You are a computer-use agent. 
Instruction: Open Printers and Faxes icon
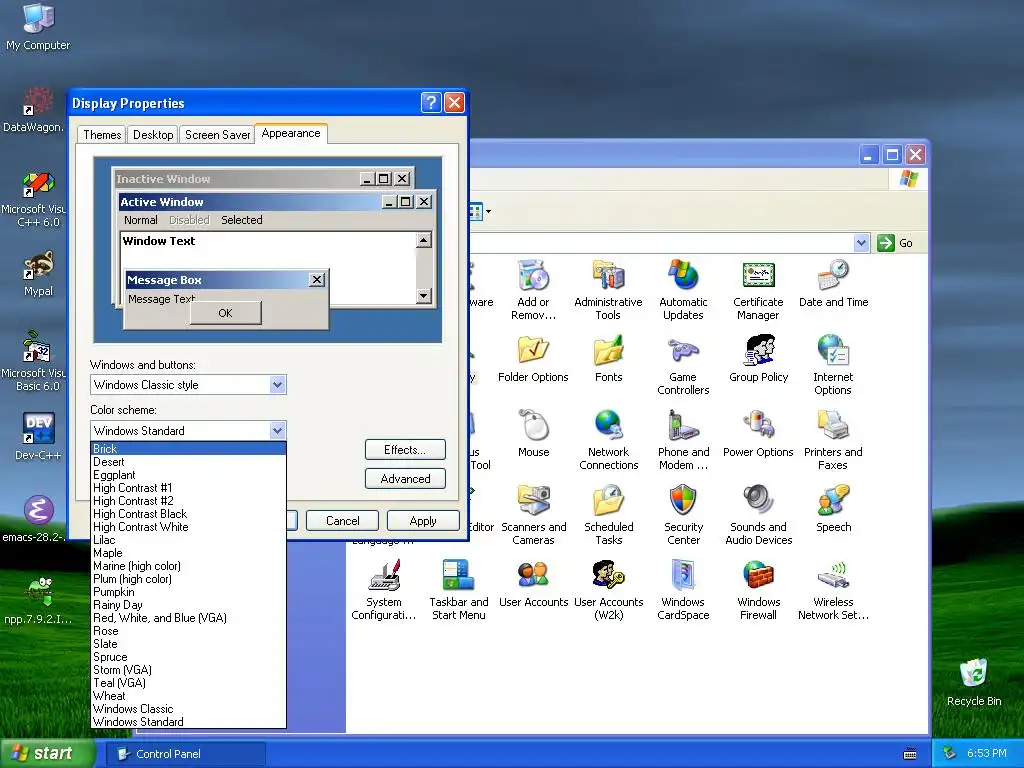(833, 440)
